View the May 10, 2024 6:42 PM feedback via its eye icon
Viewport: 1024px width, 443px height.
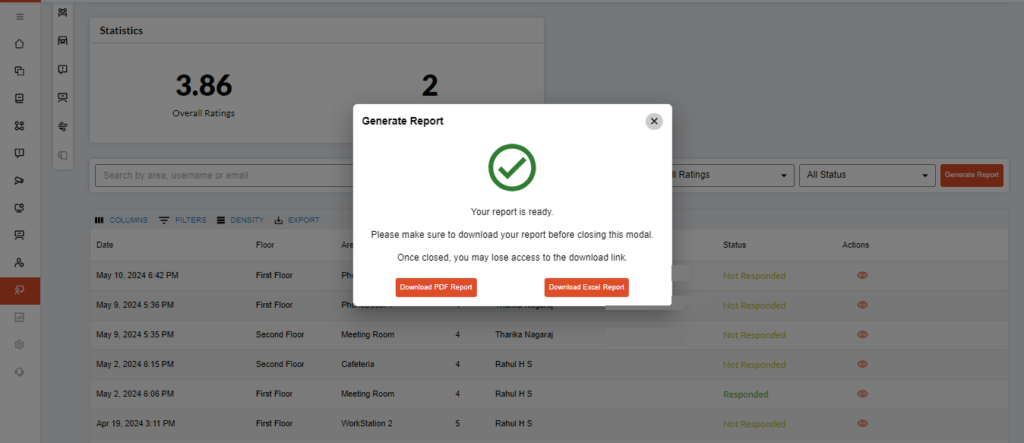click(861, 276)
